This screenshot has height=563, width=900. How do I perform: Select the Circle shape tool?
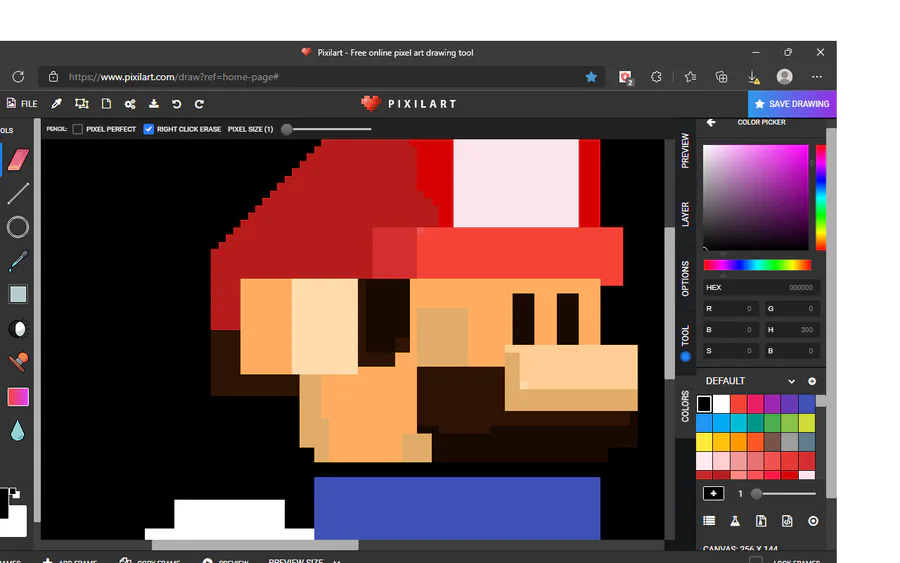click(x=18, y=227)
